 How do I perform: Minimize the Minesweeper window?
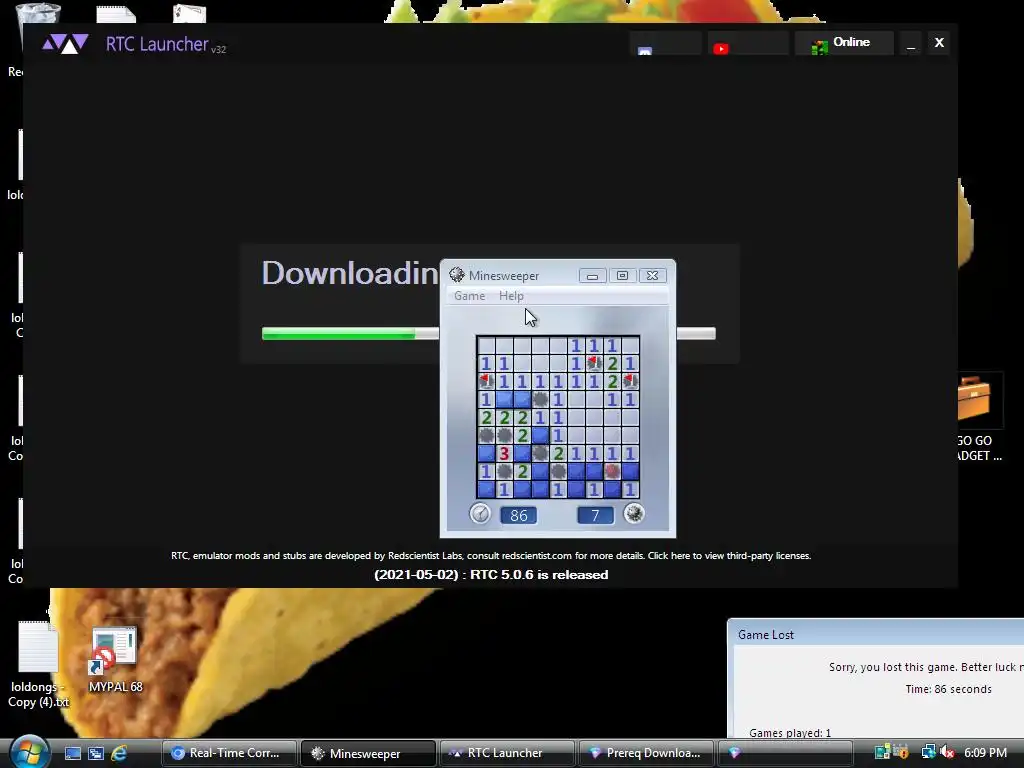(592, 276)
